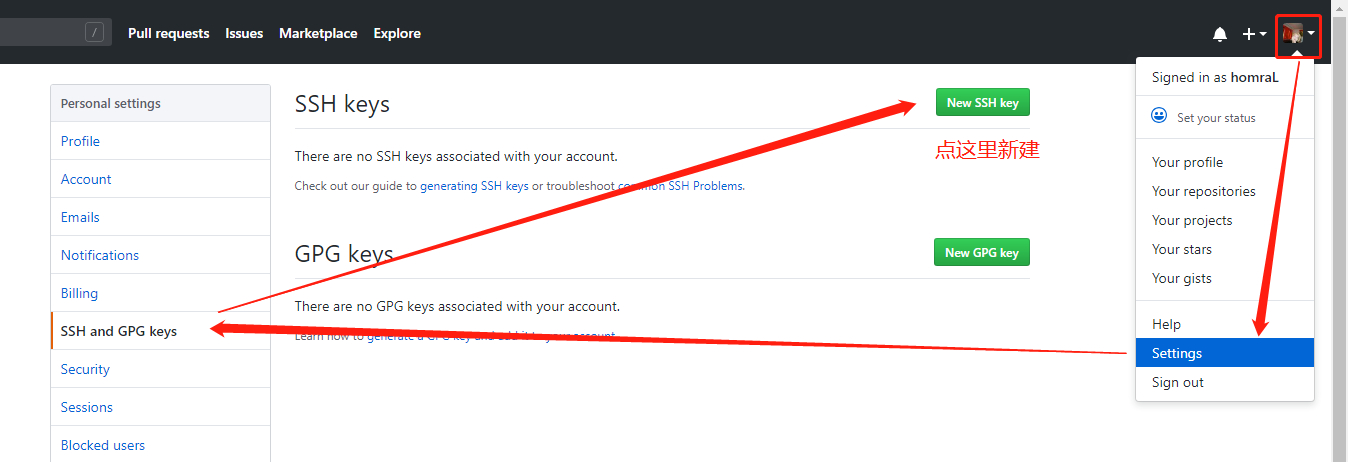Open the Explore header link
Viewport: 1348px width, 462px height.
[x=397, y=33]
